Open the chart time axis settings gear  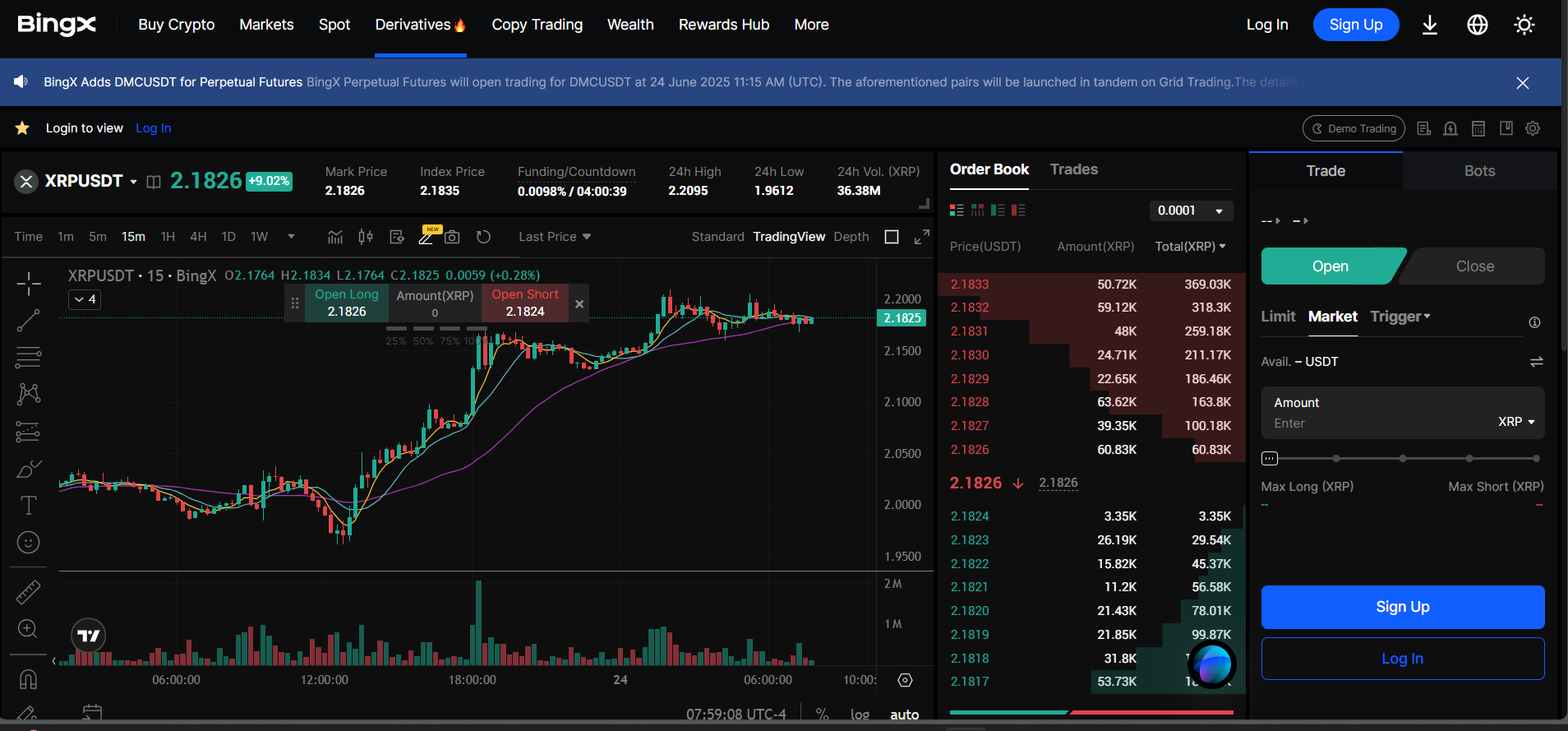coord(905,680)
